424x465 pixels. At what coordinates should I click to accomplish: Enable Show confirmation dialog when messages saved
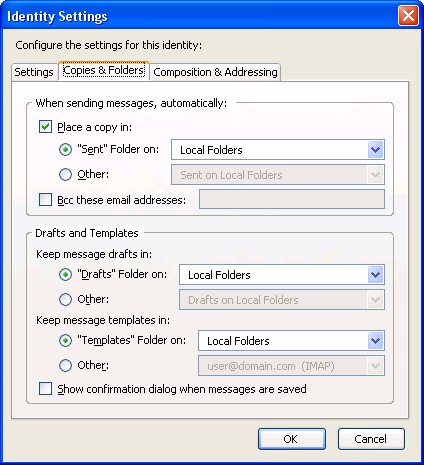pyautogui.click(x=45, y=389)
